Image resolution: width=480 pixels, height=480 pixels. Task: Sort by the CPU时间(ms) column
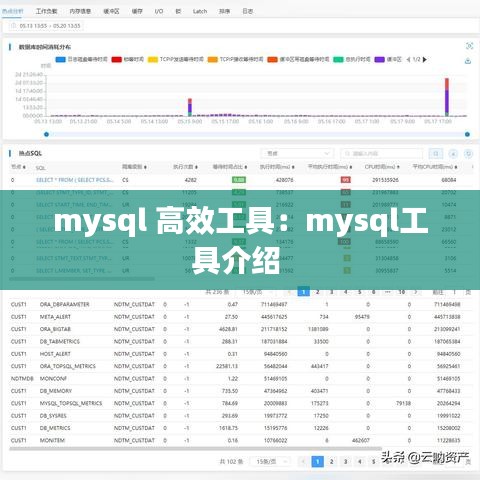pyautogui.click(x=382, y=167)
